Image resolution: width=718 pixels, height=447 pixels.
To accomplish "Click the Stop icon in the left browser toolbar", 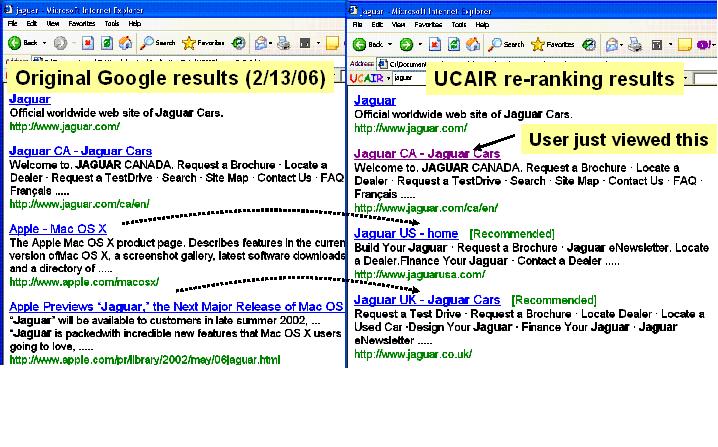I will click(88, 43).
